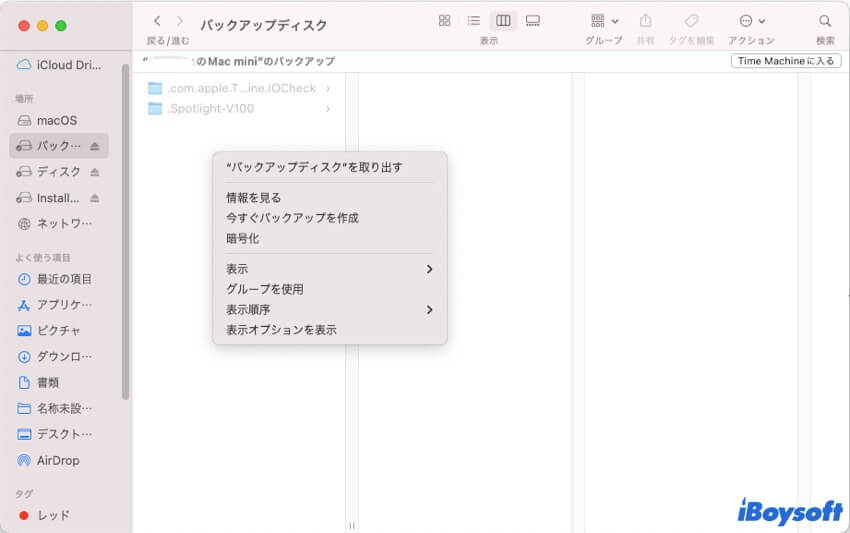Screen dimensions: 850x533
Task: Select the レッド red tag
Action: 43,515
